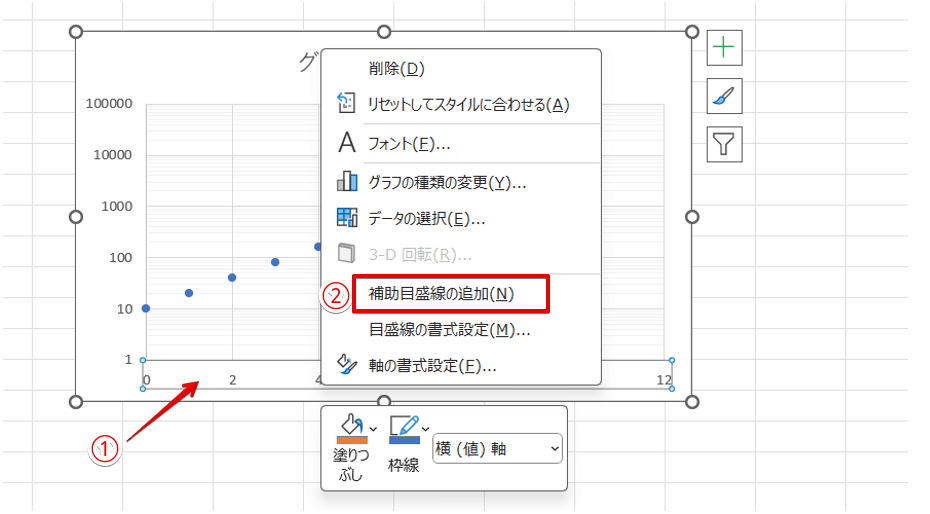
Task: Click the data point near value 10
Action: pos(146,308)
